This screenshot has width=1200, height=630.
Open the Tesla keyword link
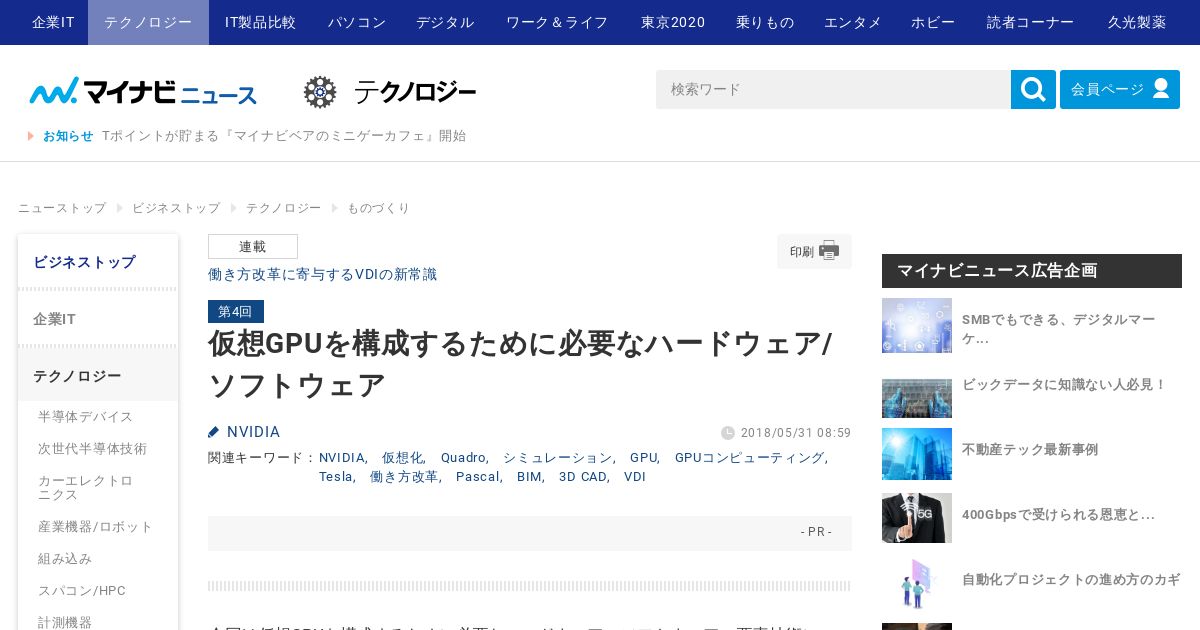[x=336, y=477]
